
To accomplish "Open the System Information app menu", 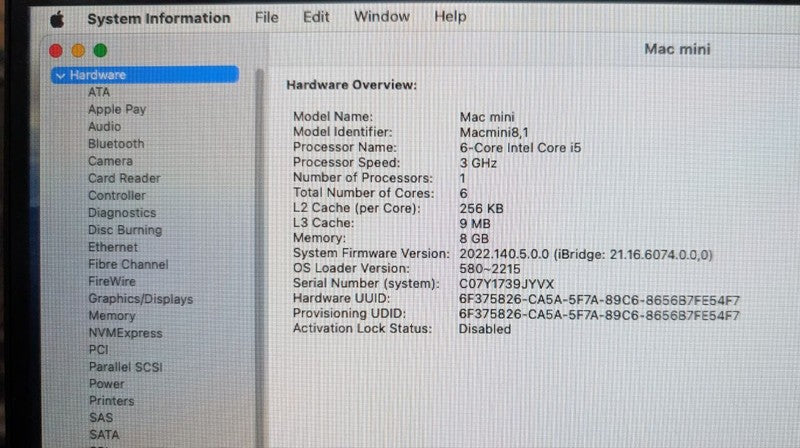I will coord(158,18).
